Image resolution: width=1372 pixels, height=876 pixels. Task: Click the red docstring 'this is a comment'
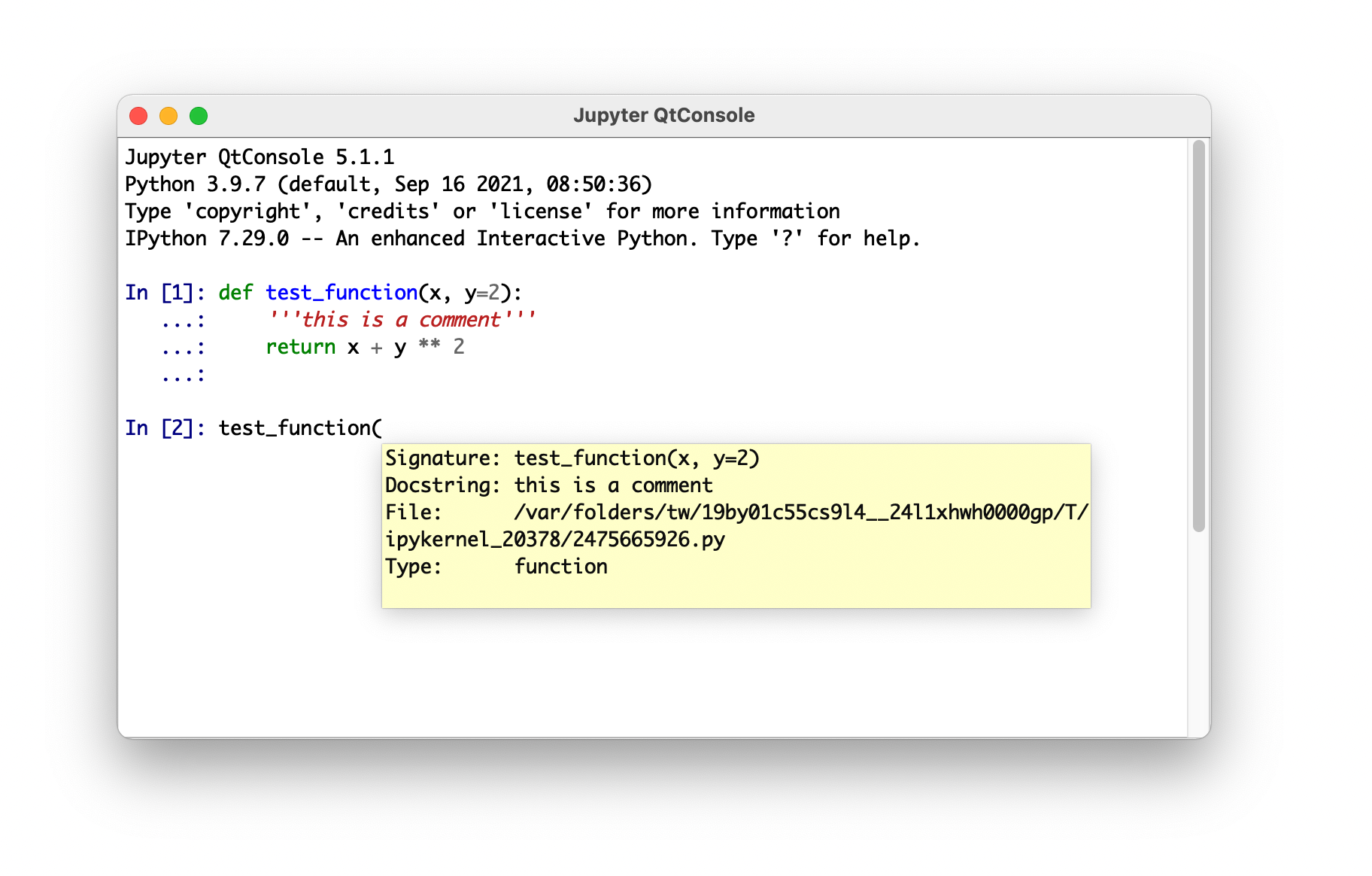pos(402,320)
